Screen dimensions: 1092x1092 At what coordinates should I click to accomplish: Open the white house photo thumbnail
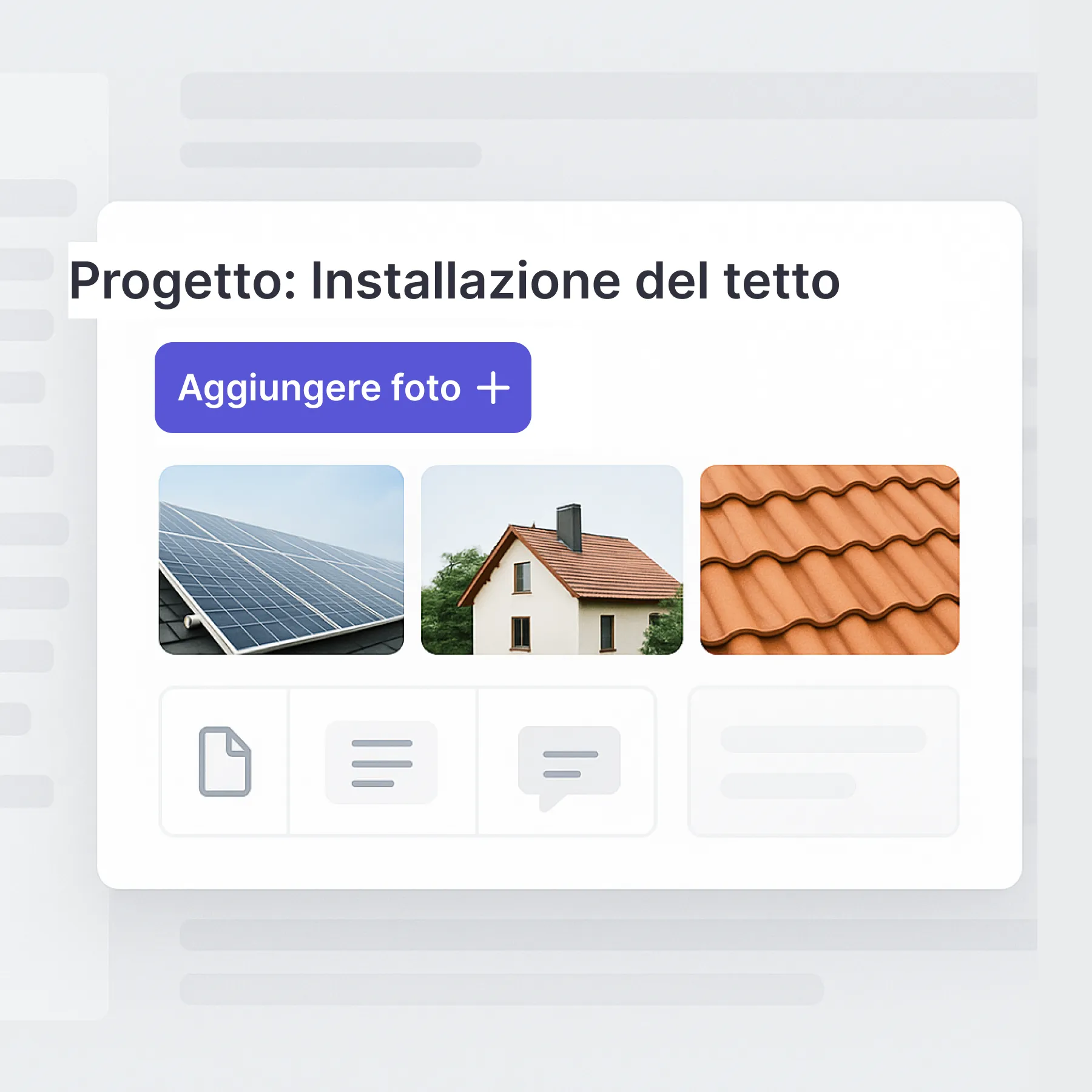552,559
